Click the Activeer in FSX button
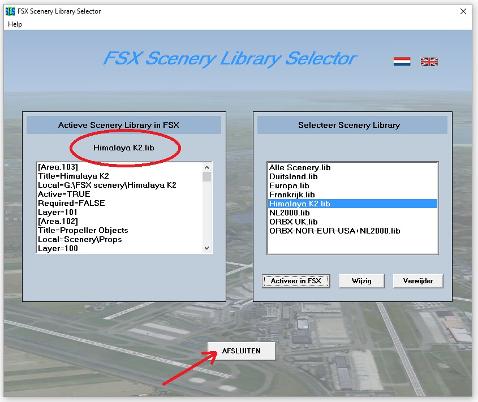This screenshot has height=402, width=478. pos(296,281)
